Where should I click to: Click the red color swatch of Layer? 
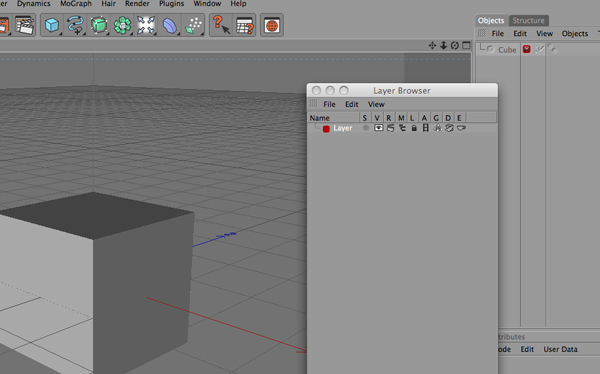326,129
